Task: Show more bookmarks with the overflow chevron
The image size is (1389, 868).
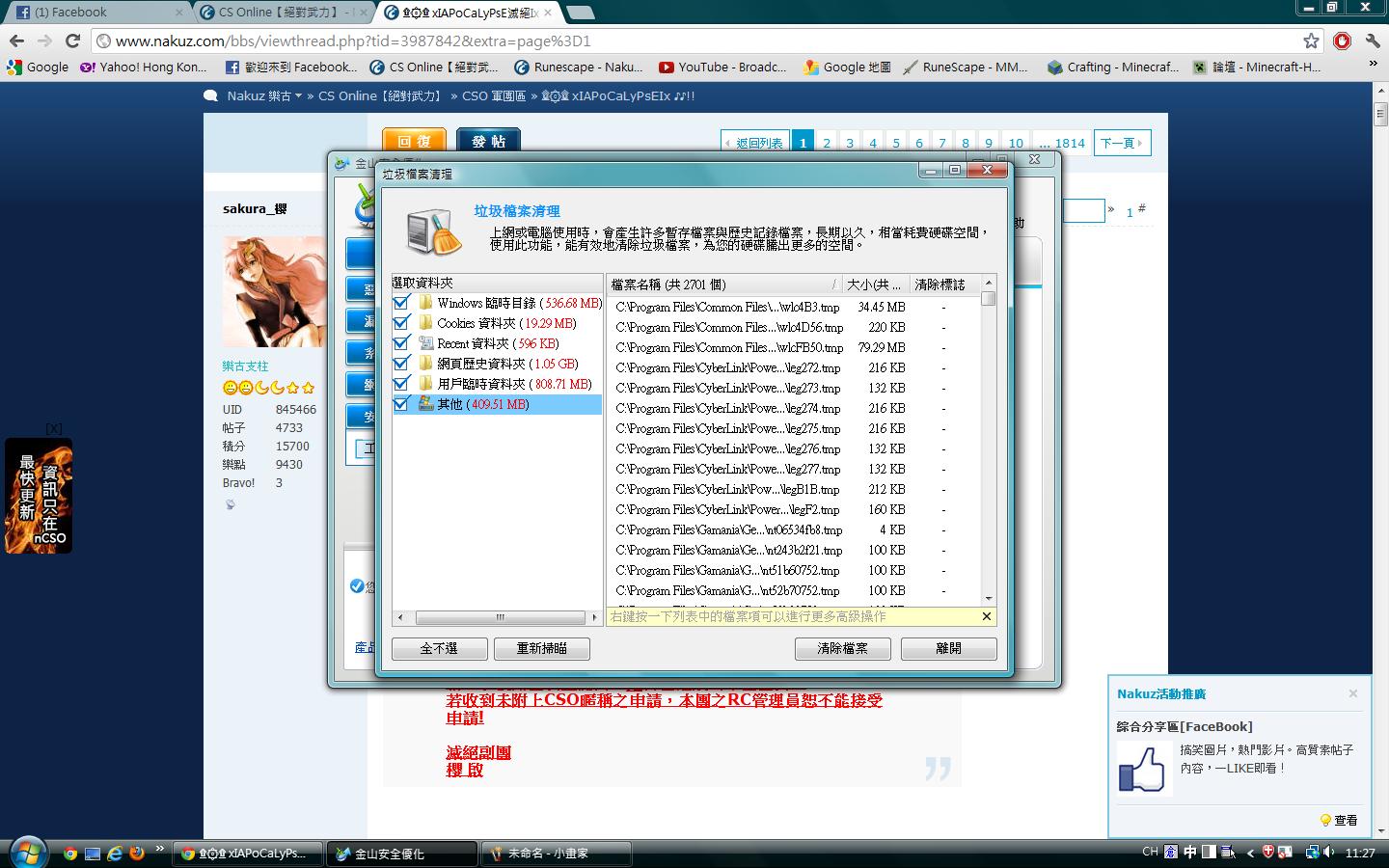Action: tap(1373, 64)
